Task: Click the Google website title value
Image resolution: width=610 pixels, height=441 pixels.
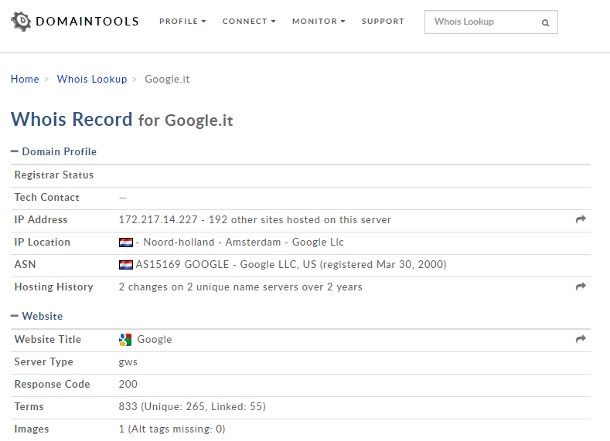Action: click(x=154, y=340)
